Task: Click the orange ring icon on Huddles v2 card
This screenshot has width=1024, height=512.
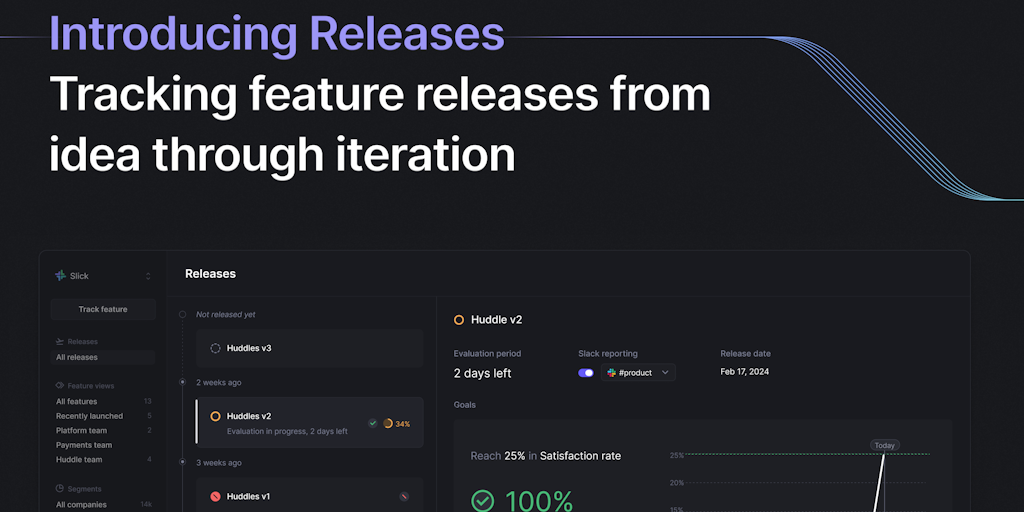Action: pos(216,416)
